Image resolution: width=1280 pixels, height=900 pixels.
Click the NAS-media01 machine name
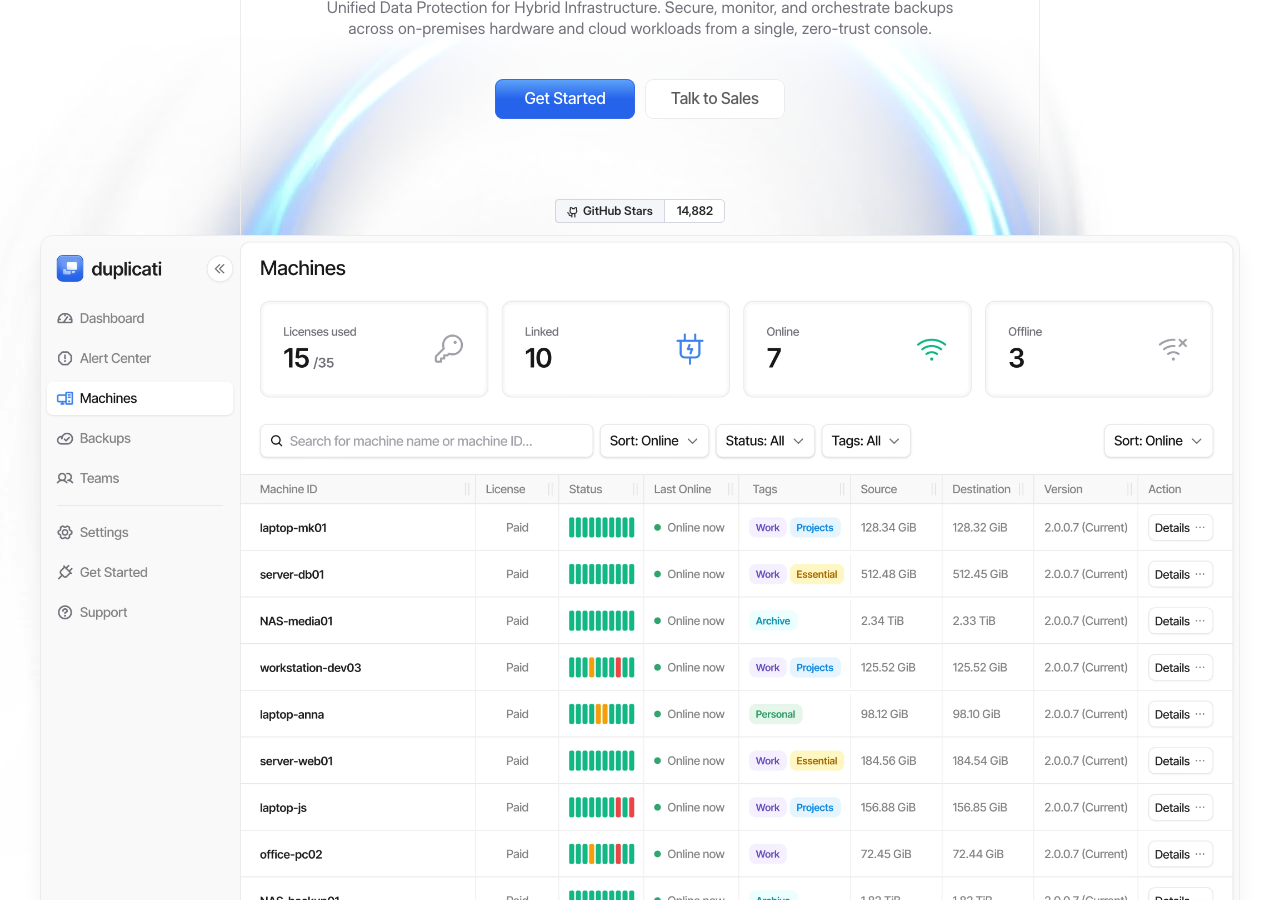(296, 621)
